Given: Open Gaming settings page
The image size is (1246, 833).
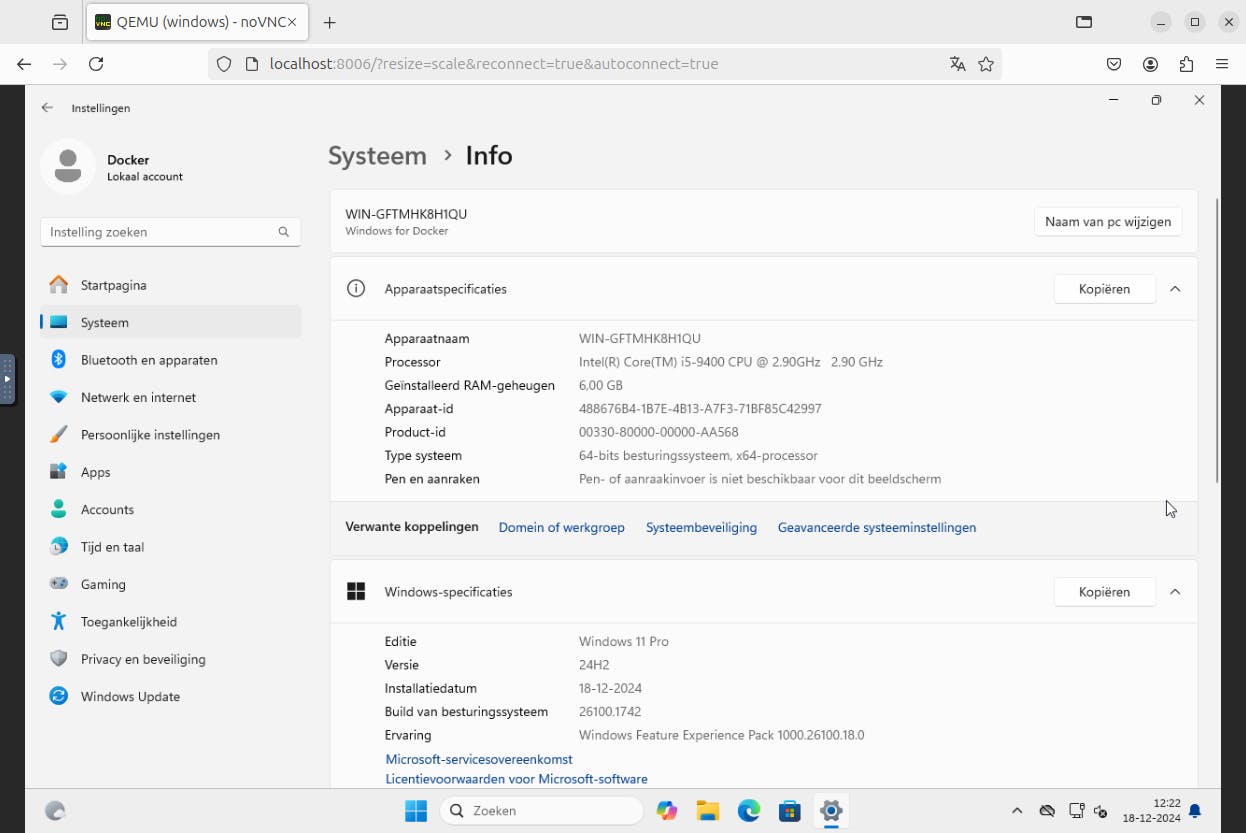Looking at the screenshot, I should point(170,584).
